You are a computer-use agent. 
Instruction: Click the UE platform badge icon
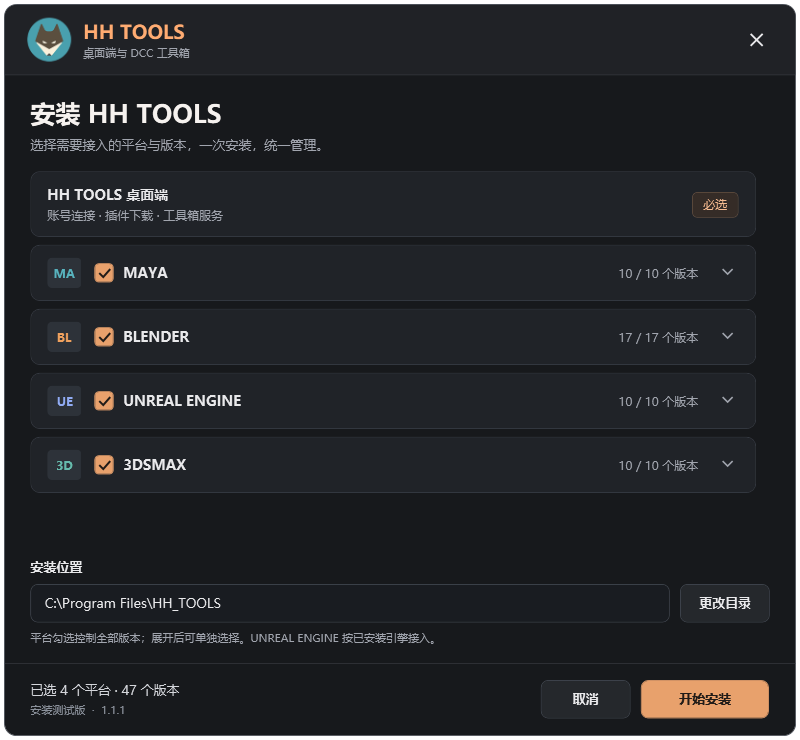click(x=64, y=401)
